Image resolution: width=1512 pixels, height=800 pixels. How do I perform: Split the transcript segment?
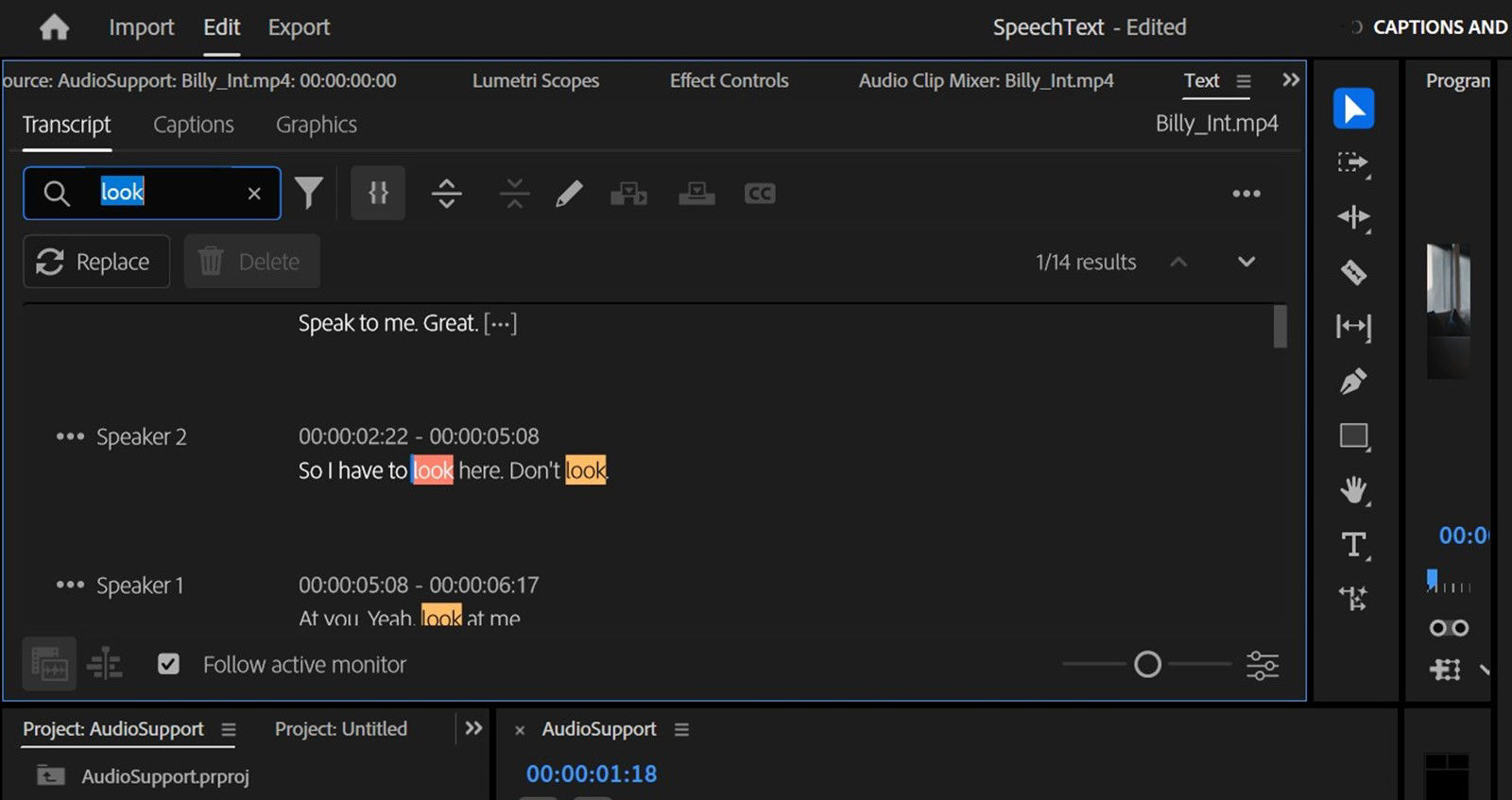(x=447, y=193)
